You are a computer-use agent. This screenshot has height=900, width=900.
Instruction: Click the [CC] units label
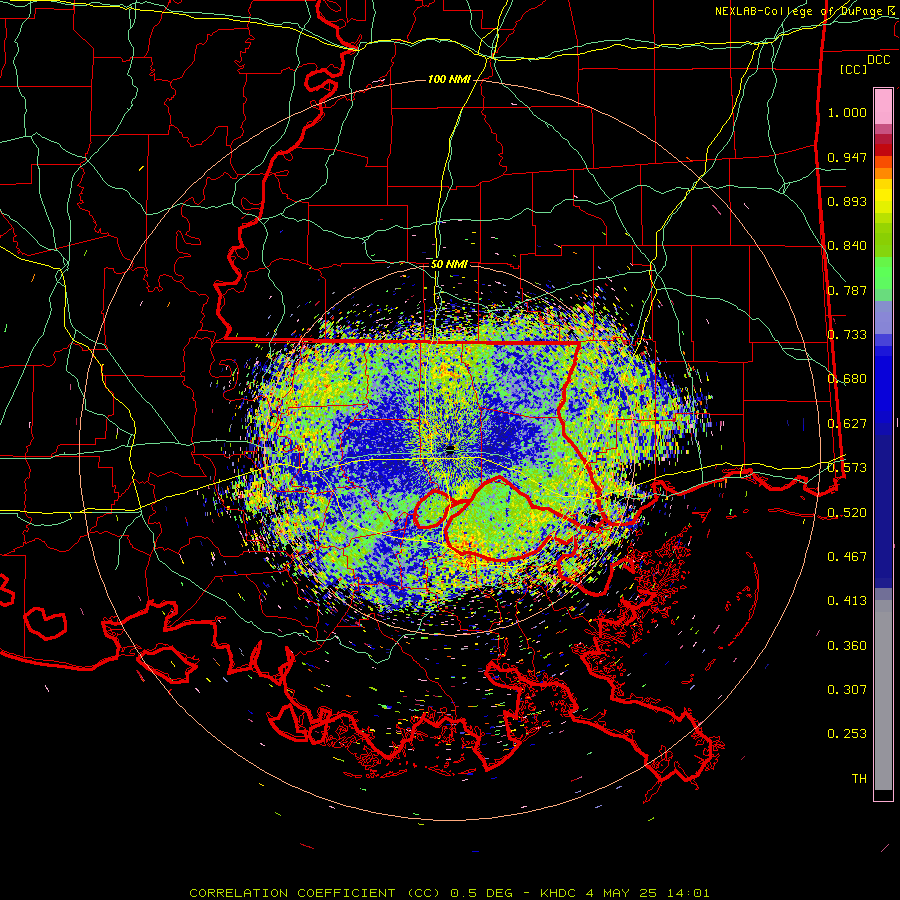[854, 69]
